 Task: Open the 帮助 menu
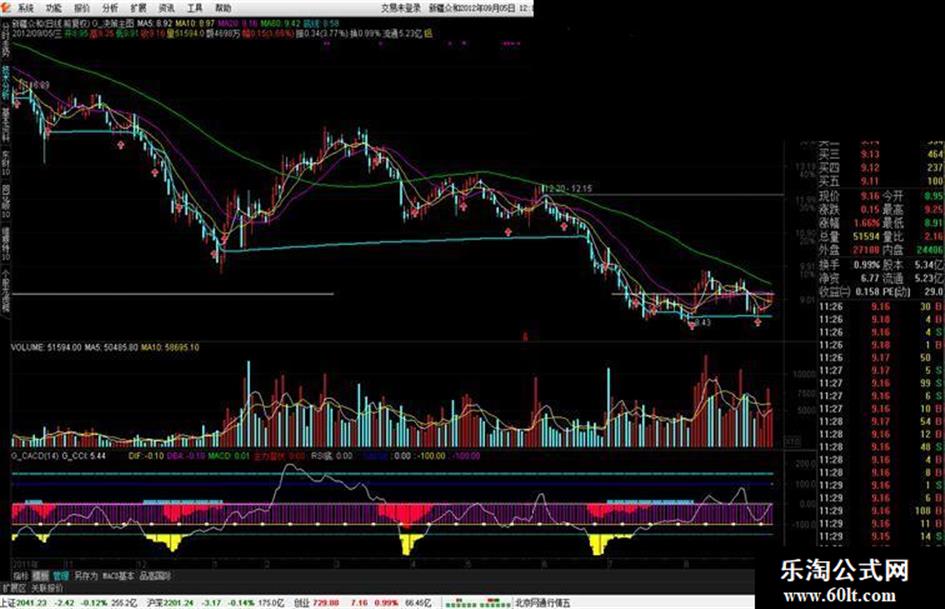pos(224,8)
